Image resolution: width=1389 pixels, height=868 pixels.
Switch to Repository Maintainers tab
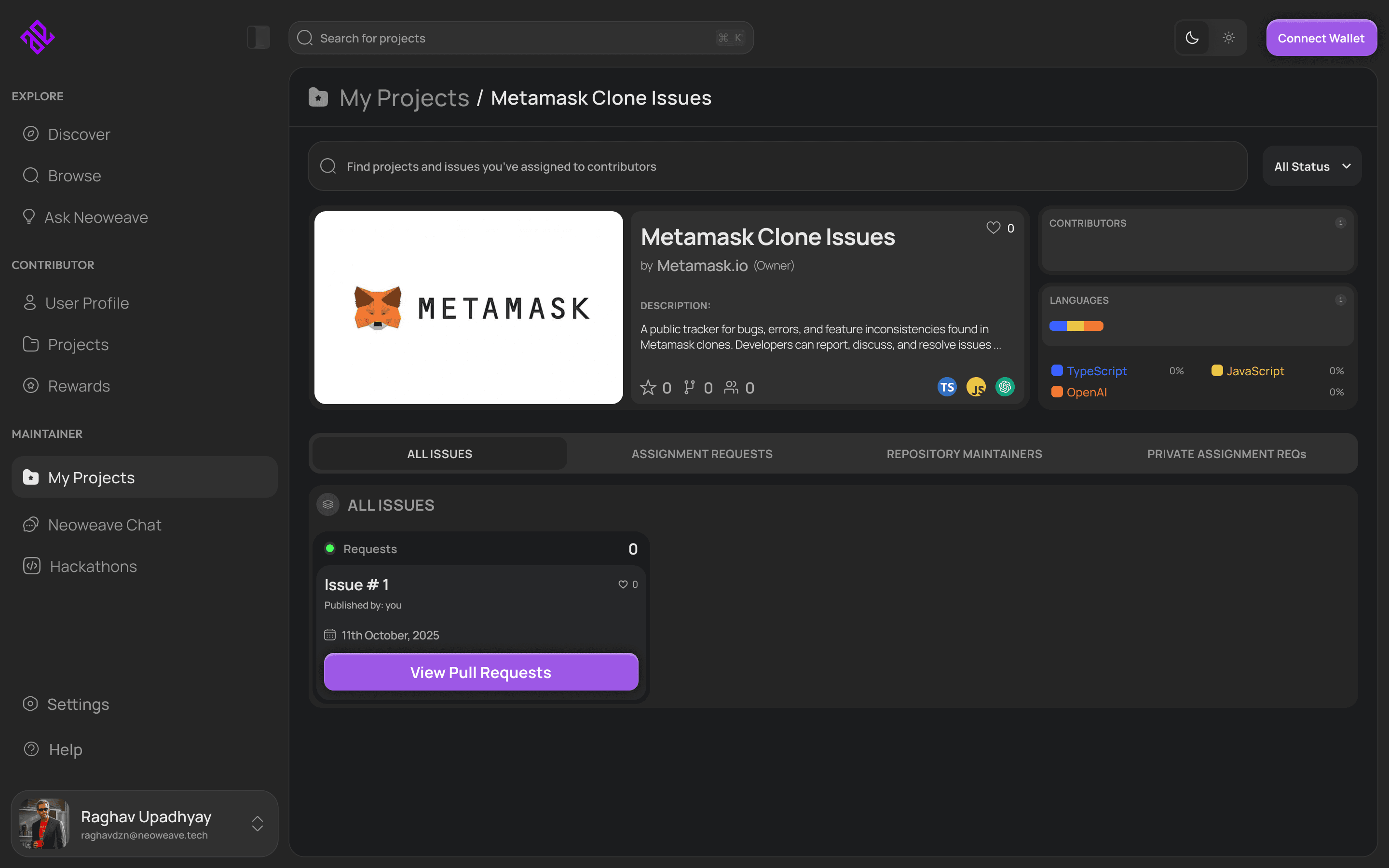tap(964, 454)
